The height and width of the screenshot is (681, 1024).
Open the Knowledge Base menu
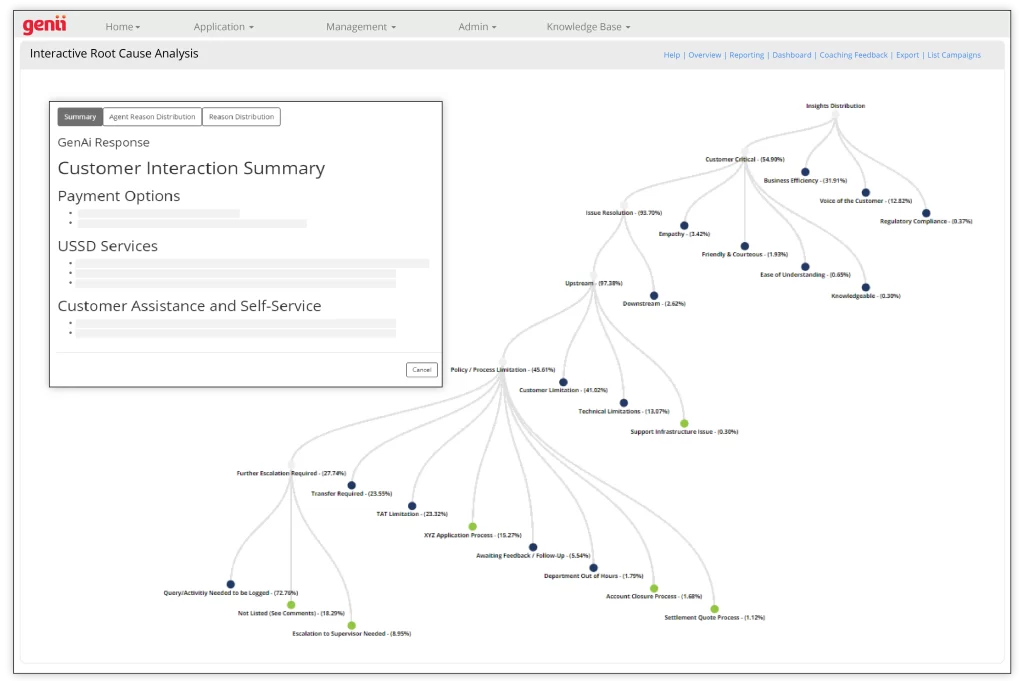pos(588,27)
